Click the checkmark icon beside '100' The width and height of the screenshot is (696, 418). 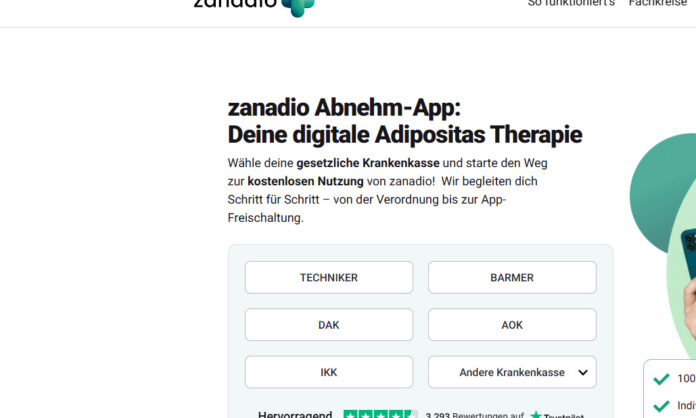[x=661, y=379]
